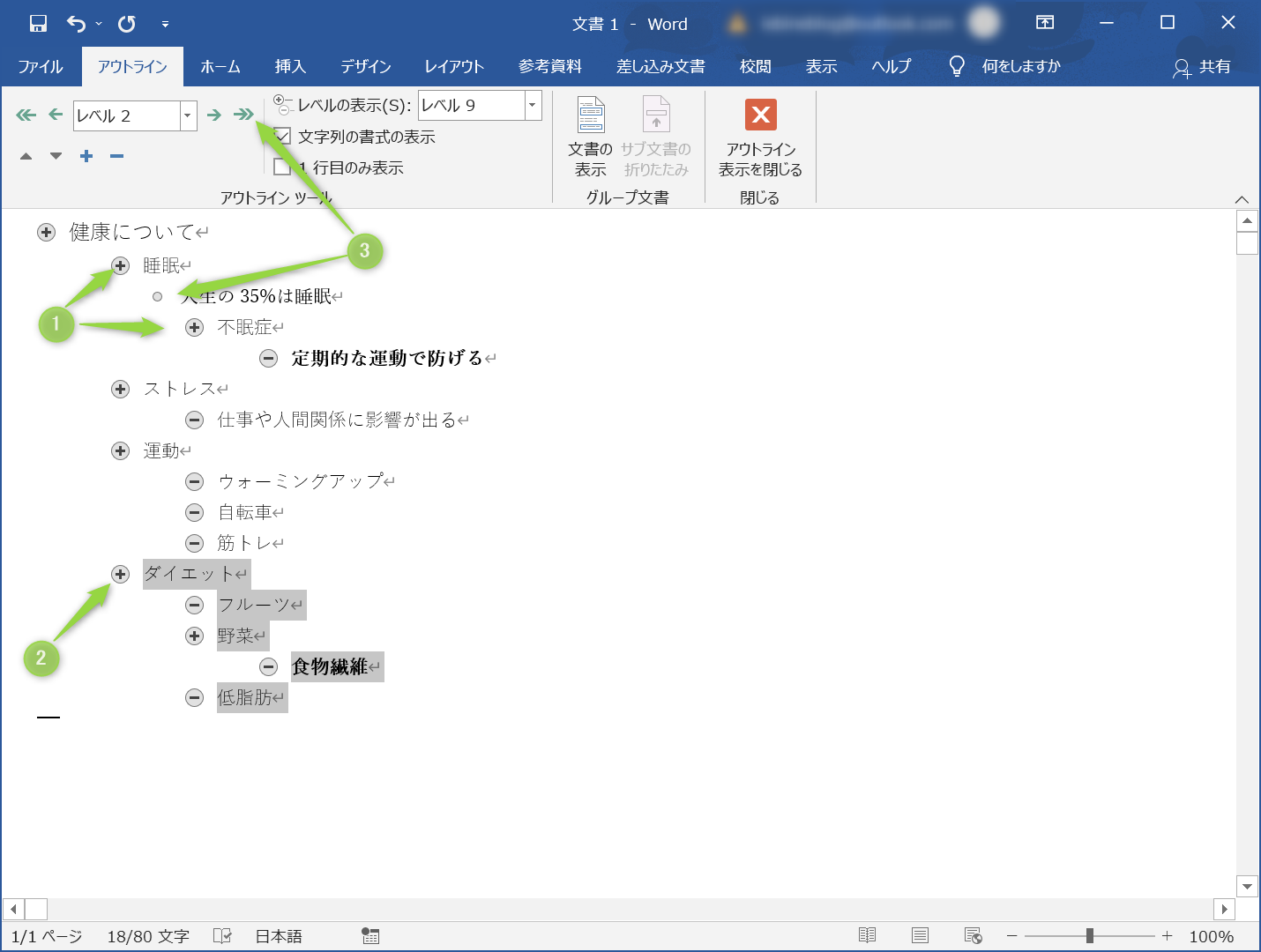This screenshot has height=952, width=1261.
Task: Open the レベル 9 show level dropdown
Action: click(532, 105)
